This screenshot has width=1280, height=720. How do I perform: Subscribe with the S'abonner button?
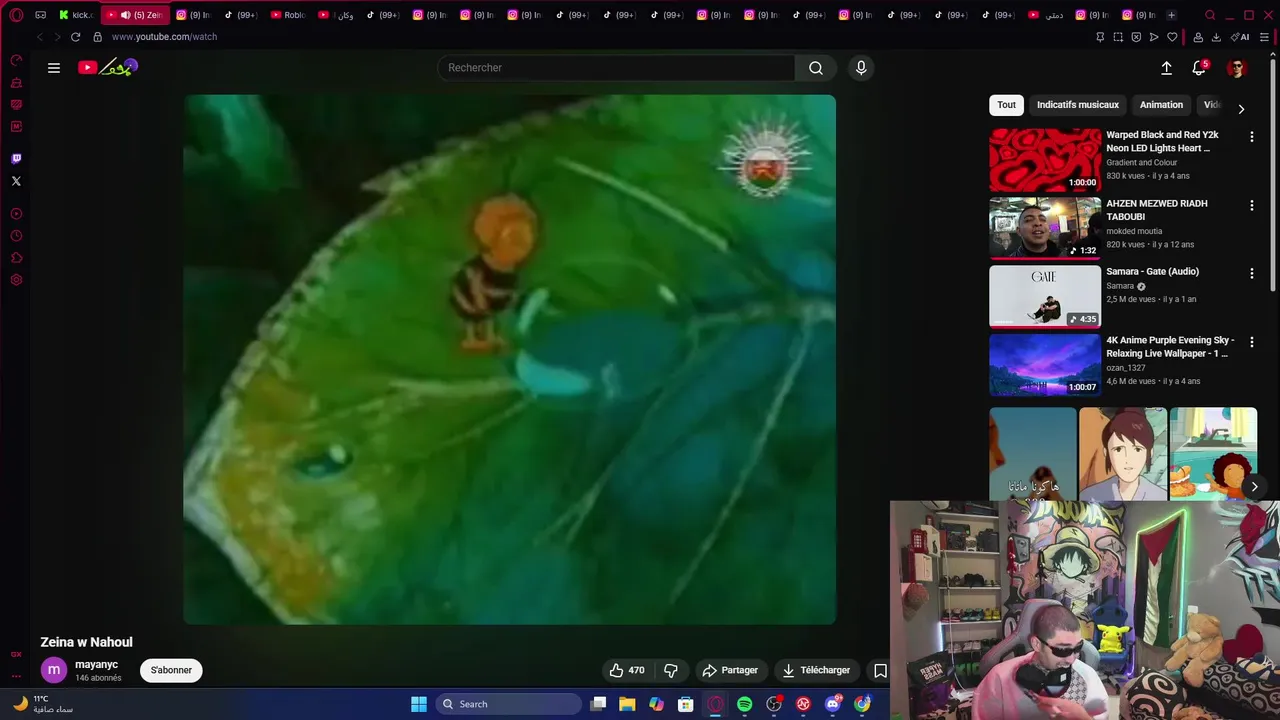pos(171,670)
